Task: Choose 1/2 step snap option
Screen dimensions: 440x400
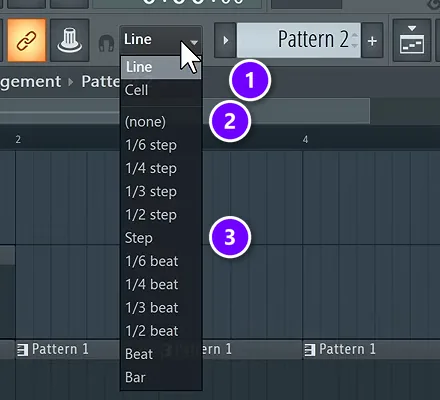Action: coord(161,215)
